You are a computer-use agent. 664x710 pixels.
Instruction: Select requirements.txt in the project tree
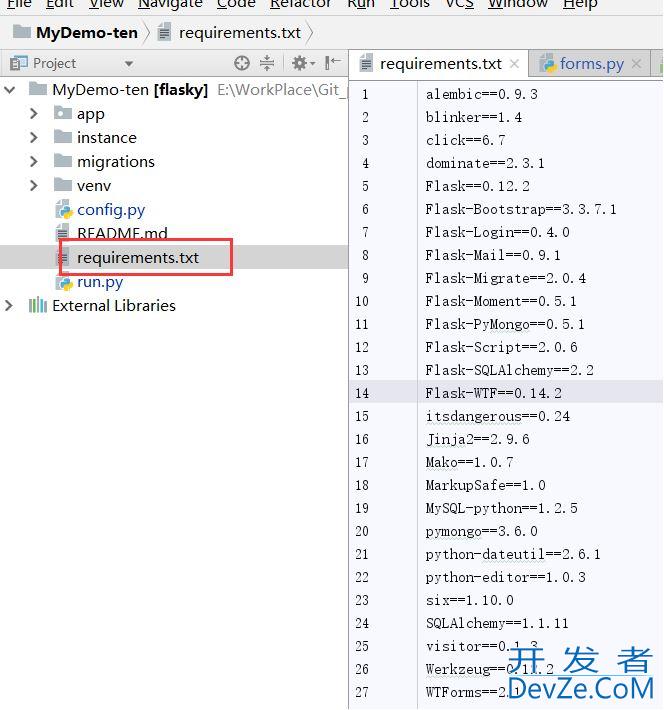[138, 258]
